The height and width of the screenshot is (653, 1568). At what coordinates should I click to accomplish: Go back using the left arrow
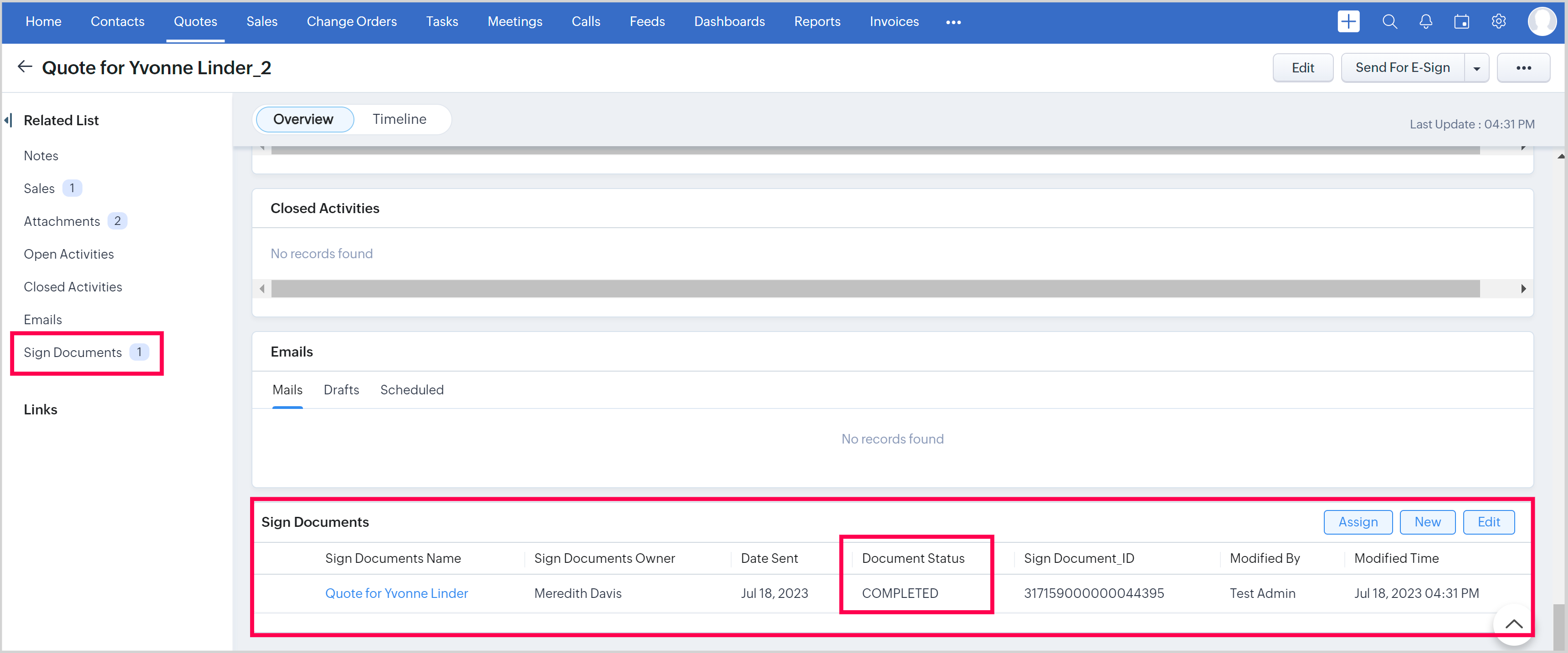point(25,67)
